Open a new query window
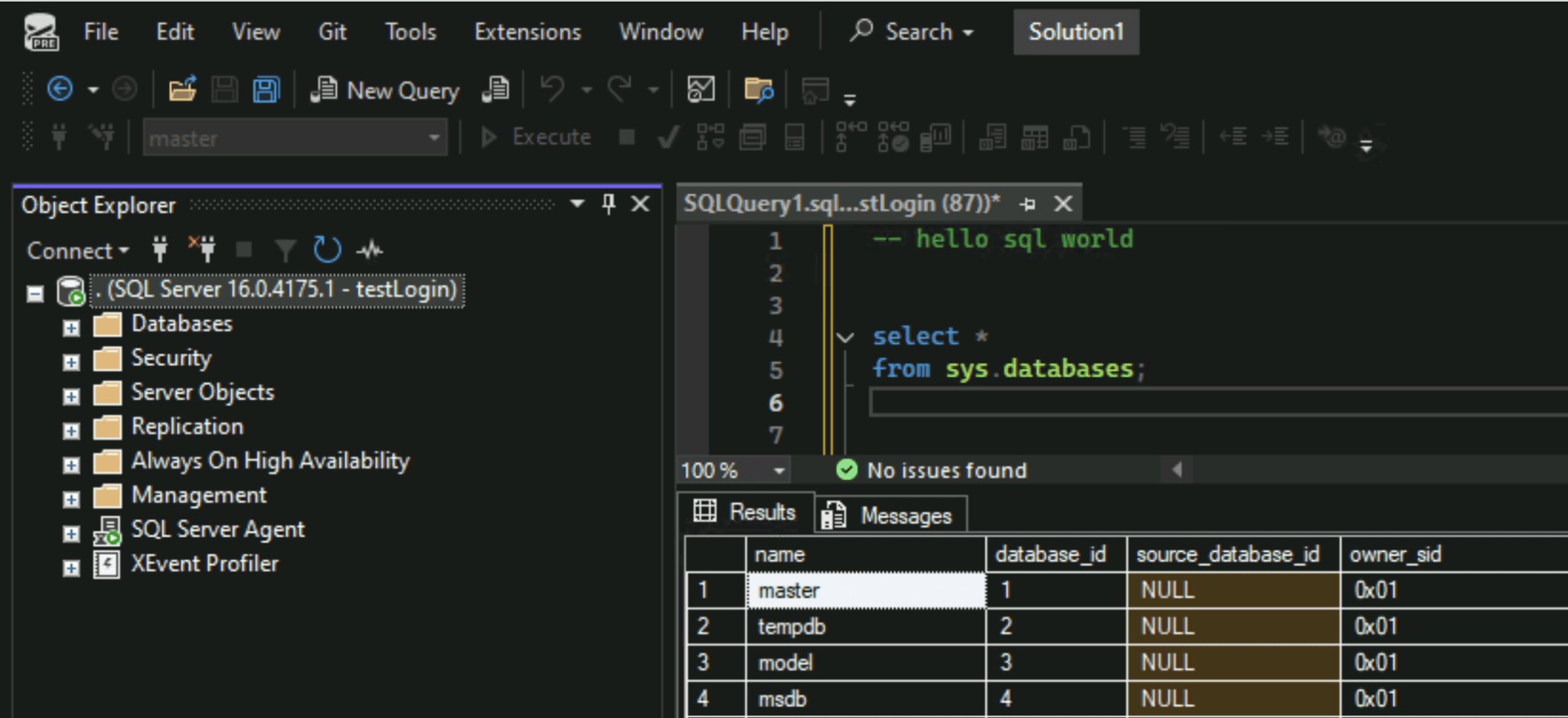Image resolution: width=1568 pixels, height=718 pixels. pyautogui.click(x=383, y=90)
